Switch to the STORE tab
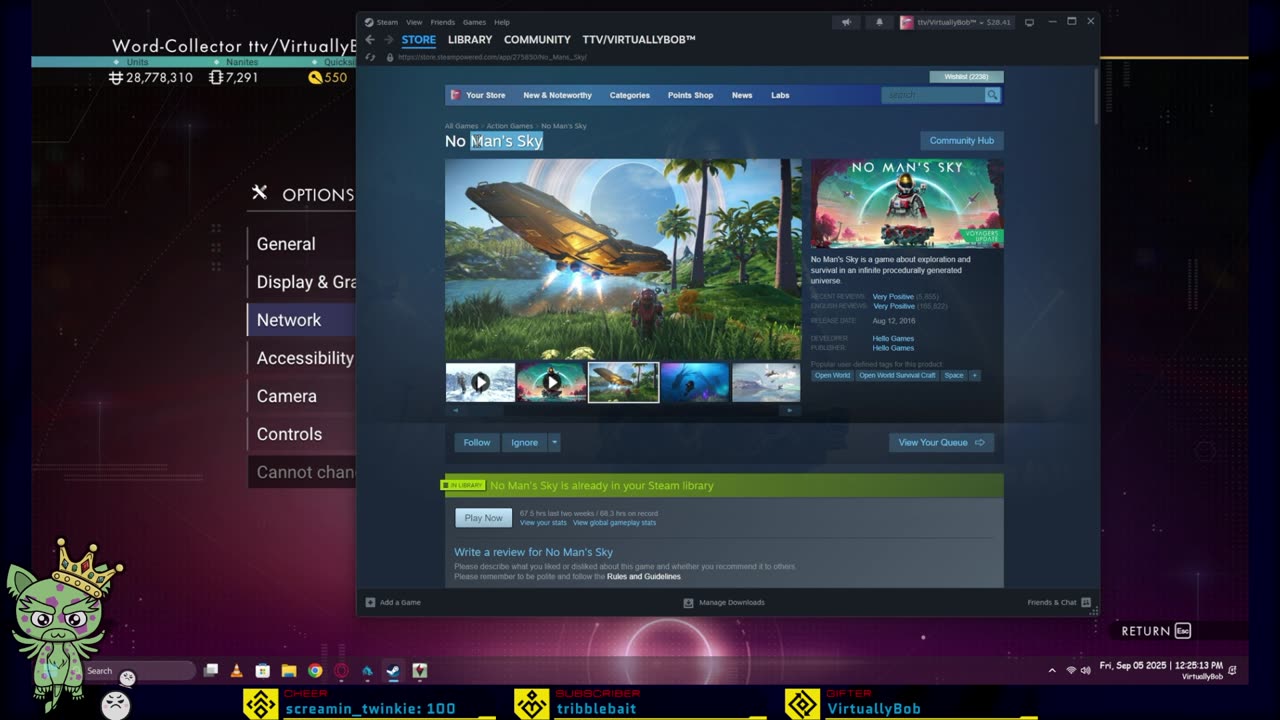1280x720 pixels. point(419,40)
